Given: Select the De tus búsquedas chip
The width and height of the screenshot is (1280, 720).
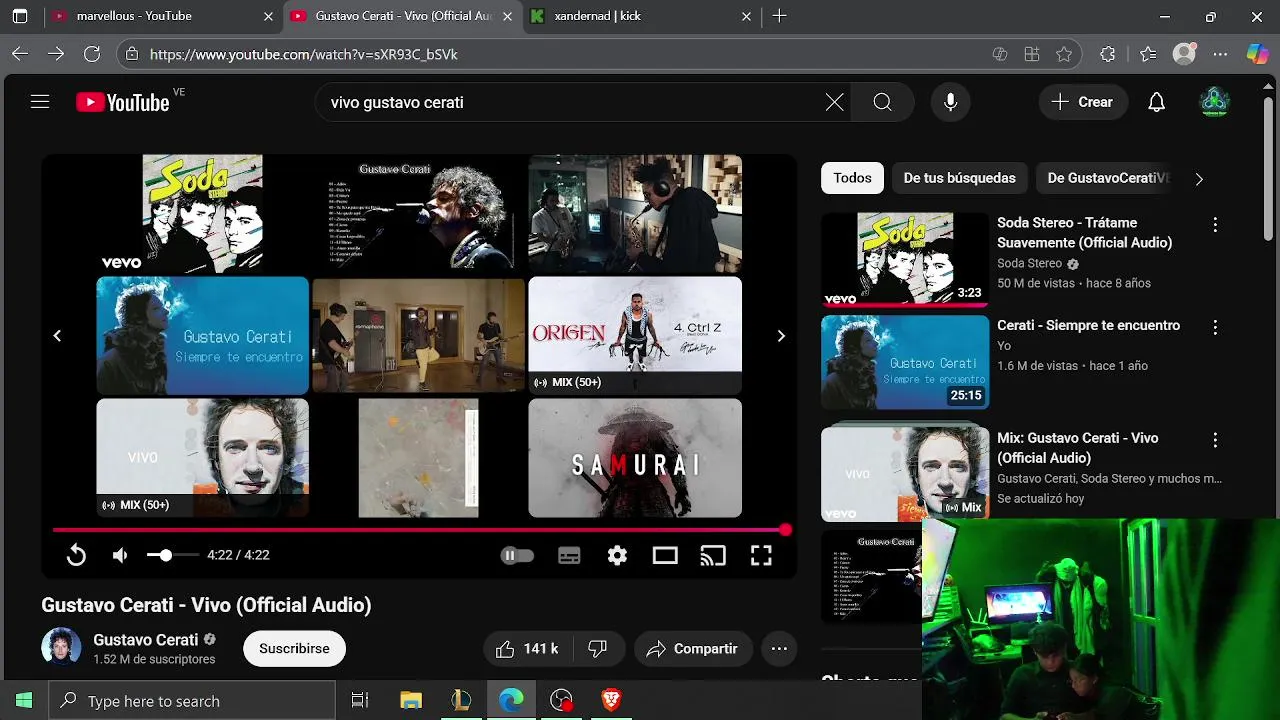Looking at the screenshot, I should pyautogui.click(x=959, y=178).
